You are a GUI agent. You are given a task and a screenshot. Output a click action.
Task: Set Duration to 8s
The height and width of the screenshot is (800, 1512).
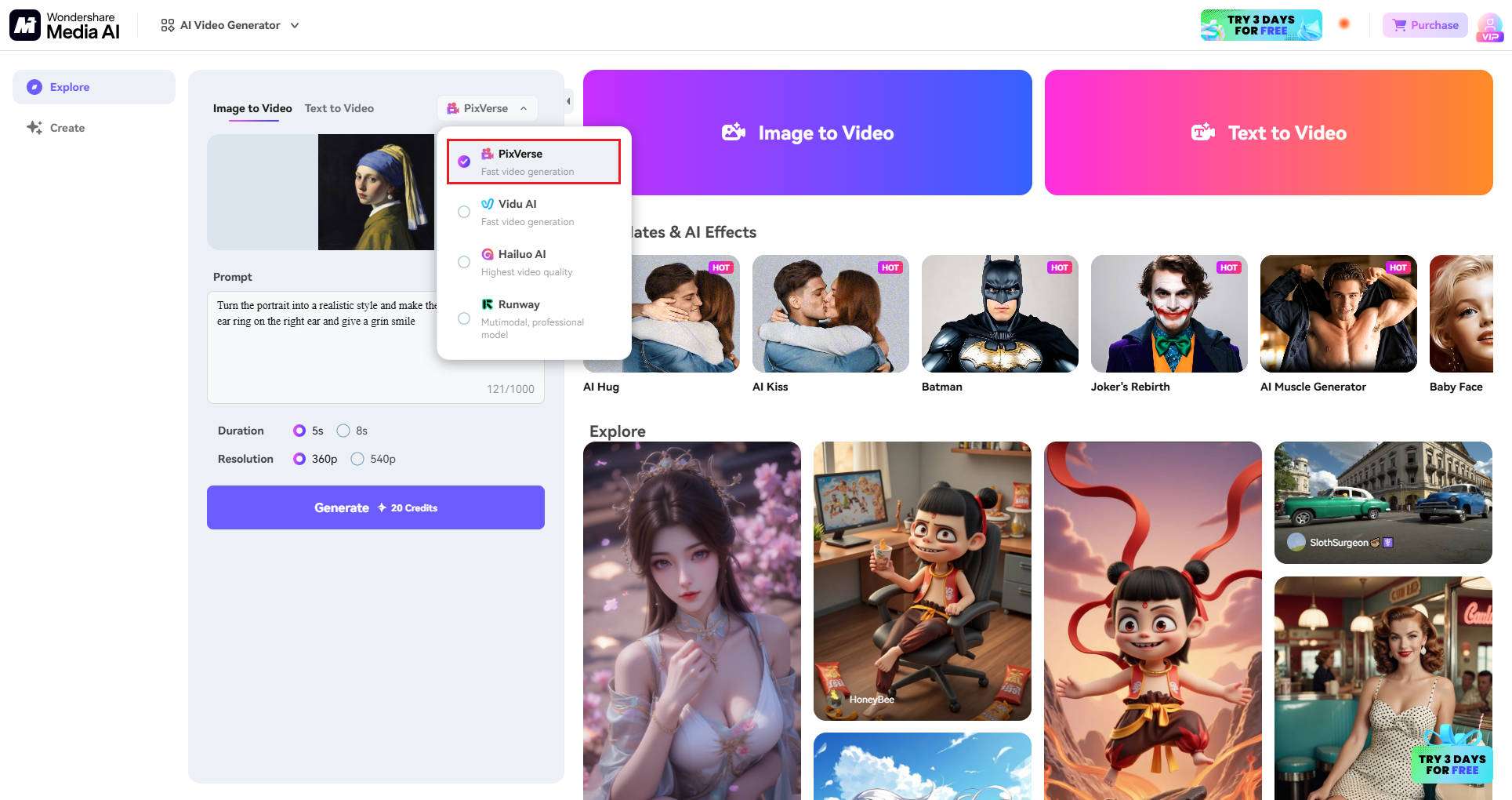click(343, 431)
